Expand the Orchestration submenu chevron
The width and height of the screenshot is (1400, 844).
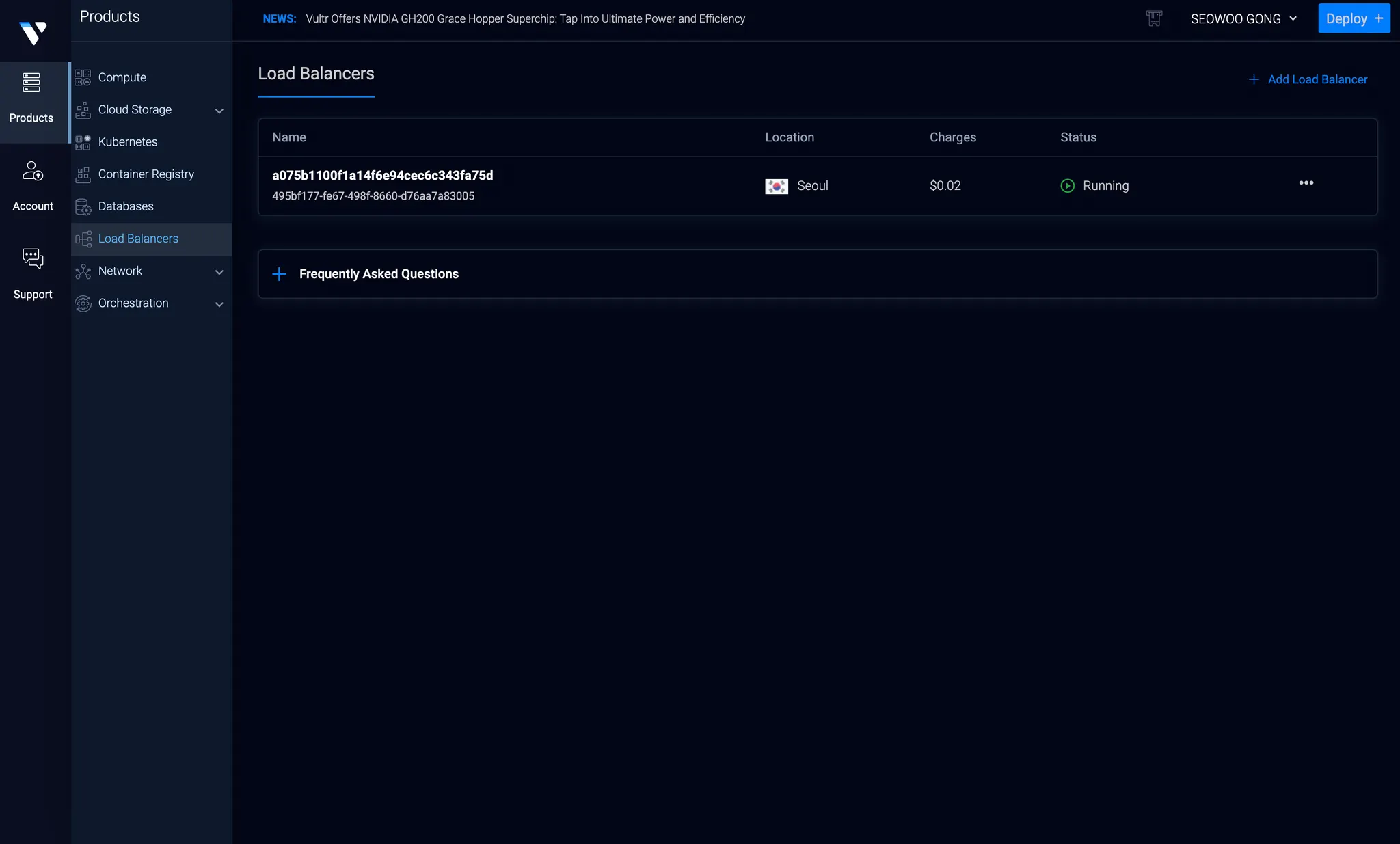(x=219, y=304)
